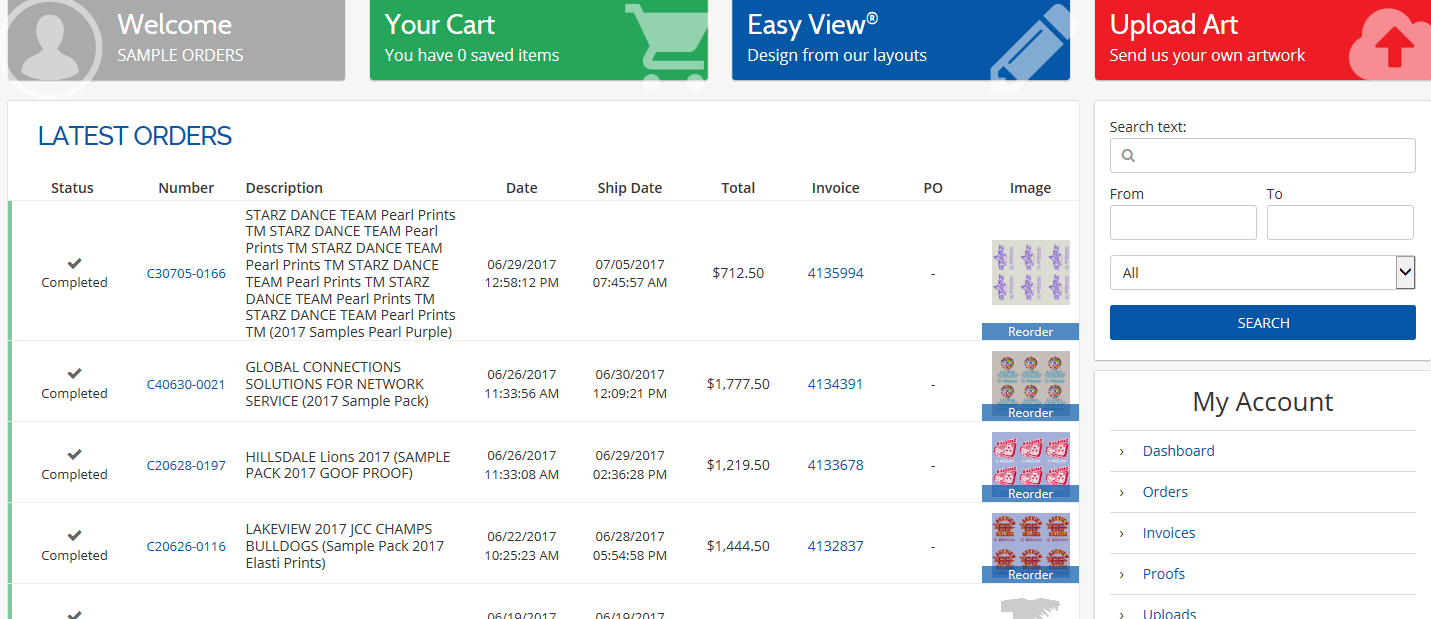
Task: Open the Dashboard link in My Account
Action: click(1178, 450)
